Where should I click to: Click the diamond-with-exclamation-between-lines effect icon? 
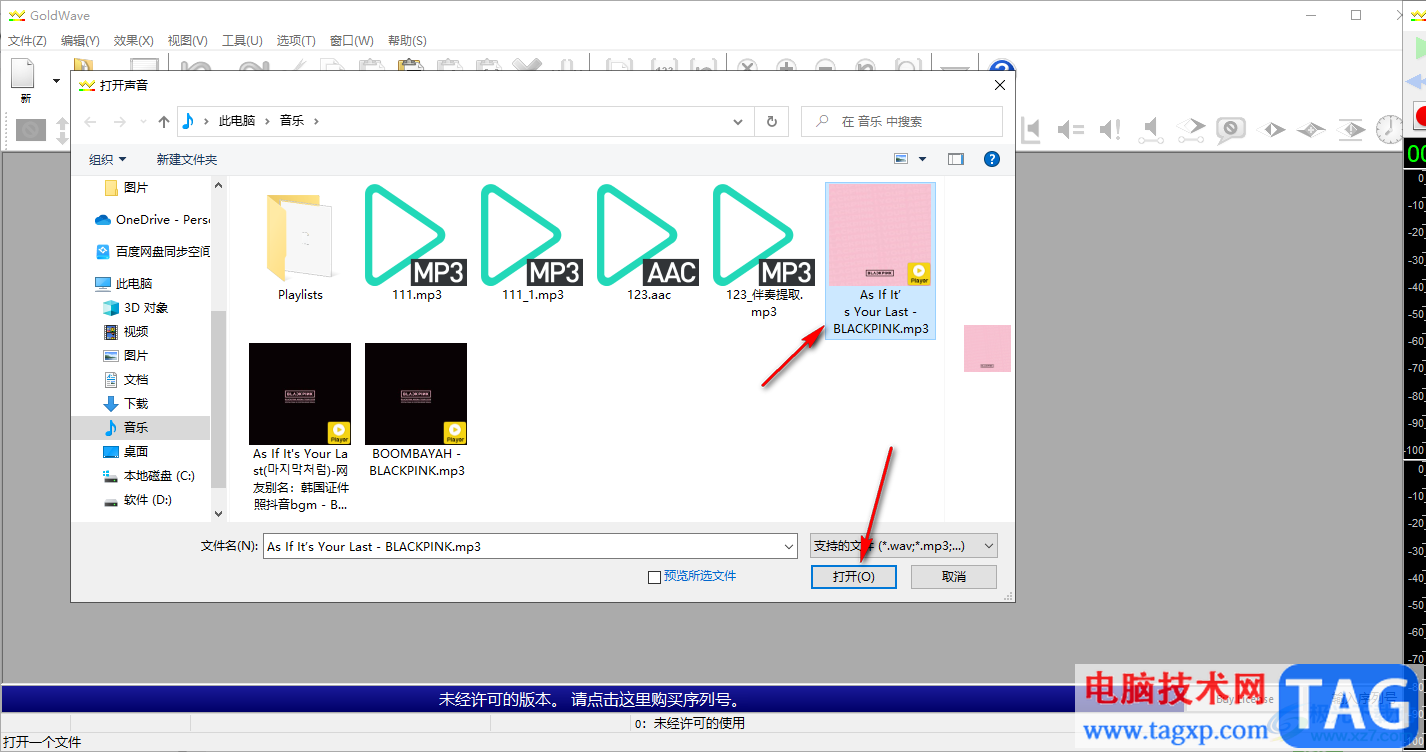click(1351, 129)
